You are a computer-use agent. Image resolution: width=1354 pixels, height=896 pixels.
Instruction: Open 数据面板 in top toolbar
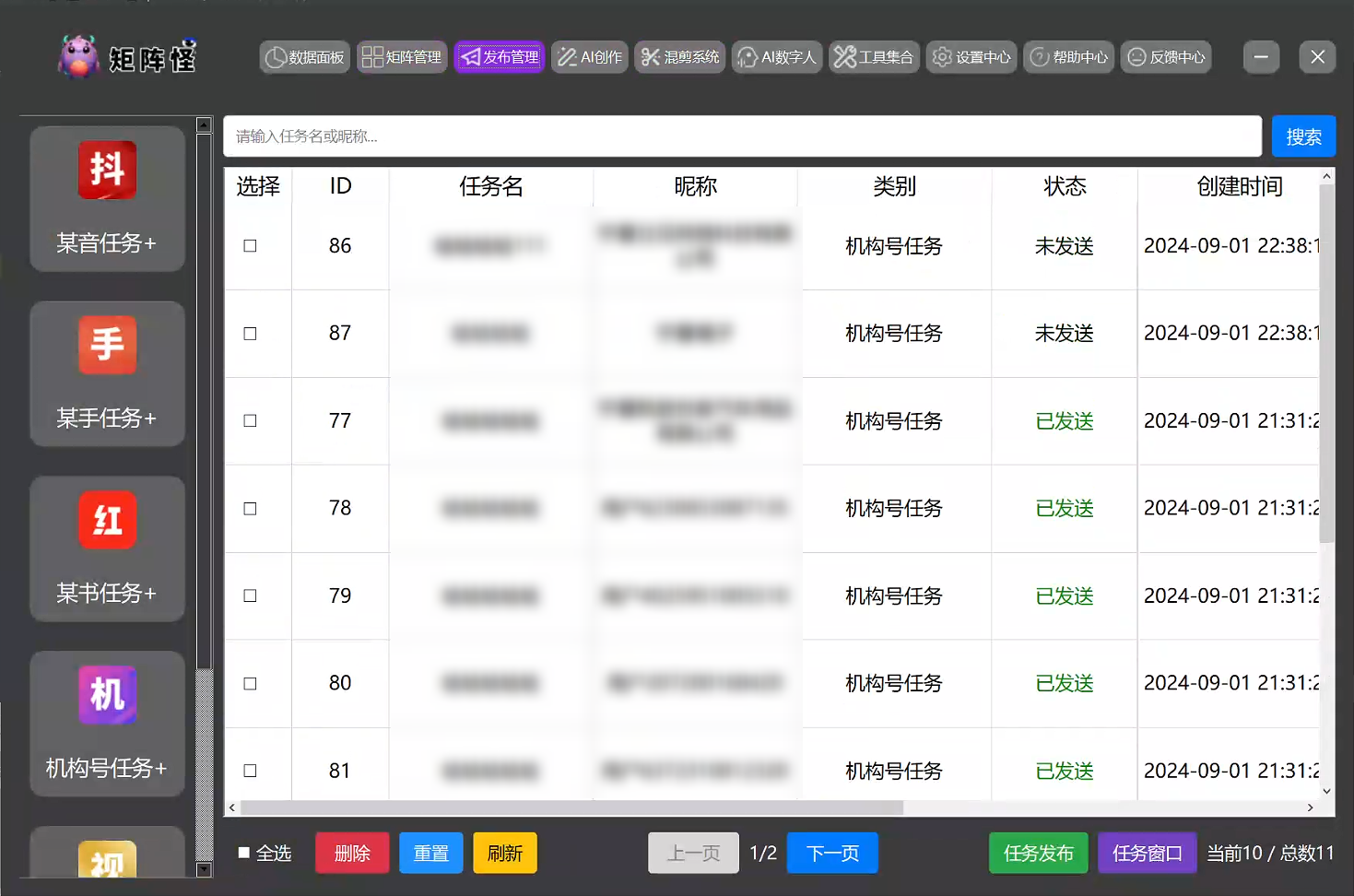pos(304,57)
